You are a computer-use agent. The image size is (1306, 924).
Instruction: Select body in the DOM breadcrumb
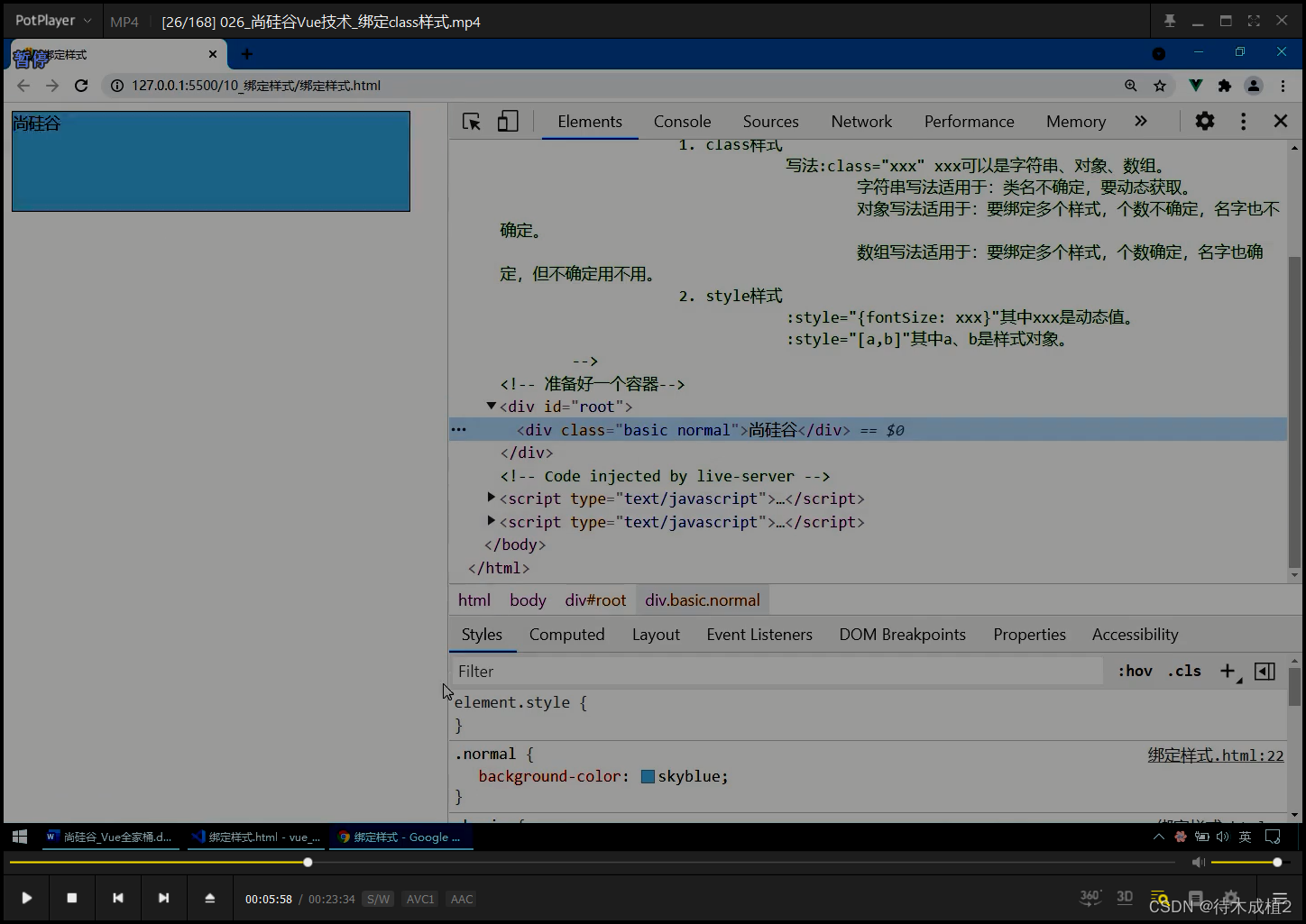(x=528, y=600)
